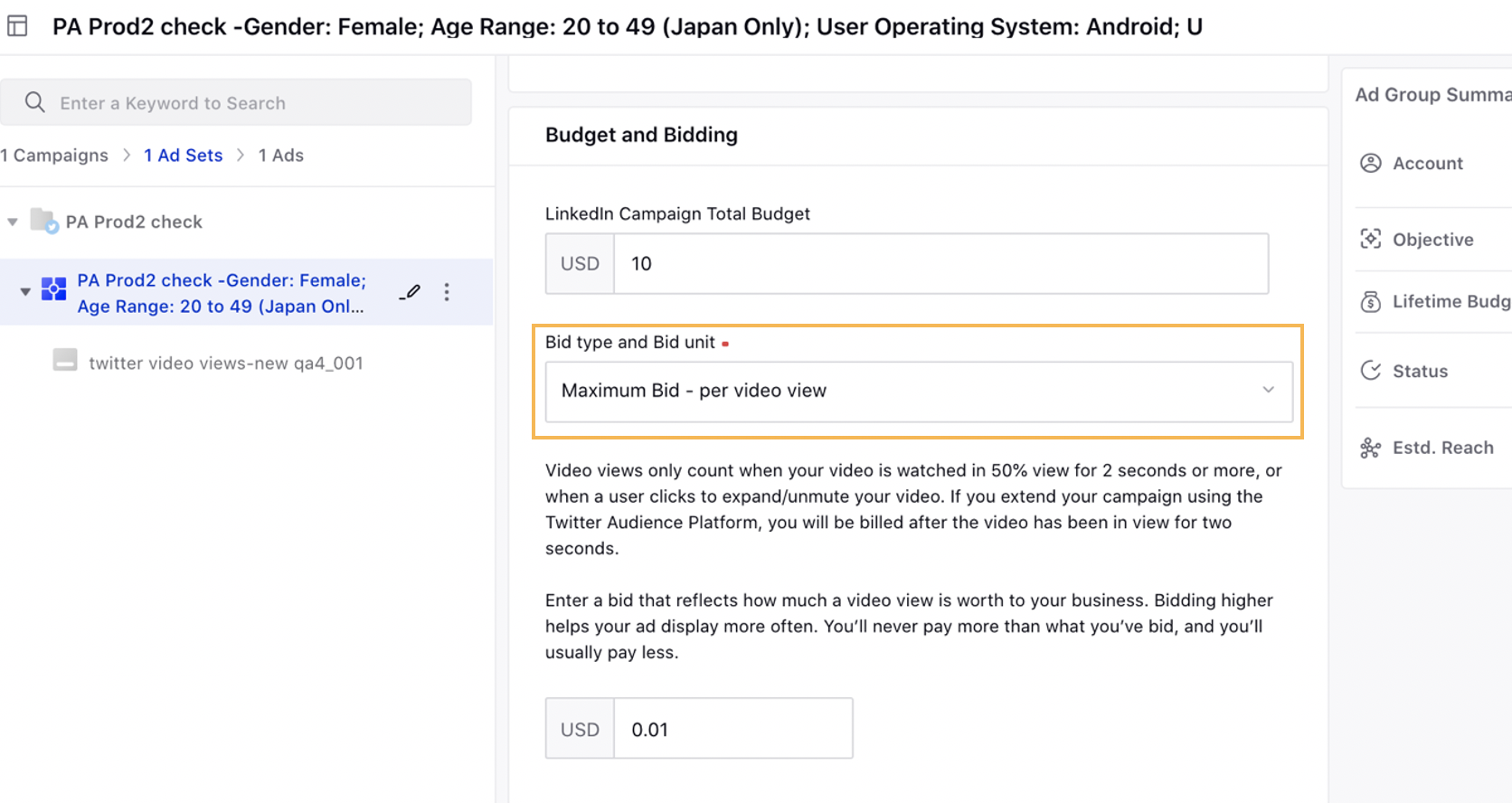
Task: Open the 1 Ad Sets breadcrumb
Action: 183,155
